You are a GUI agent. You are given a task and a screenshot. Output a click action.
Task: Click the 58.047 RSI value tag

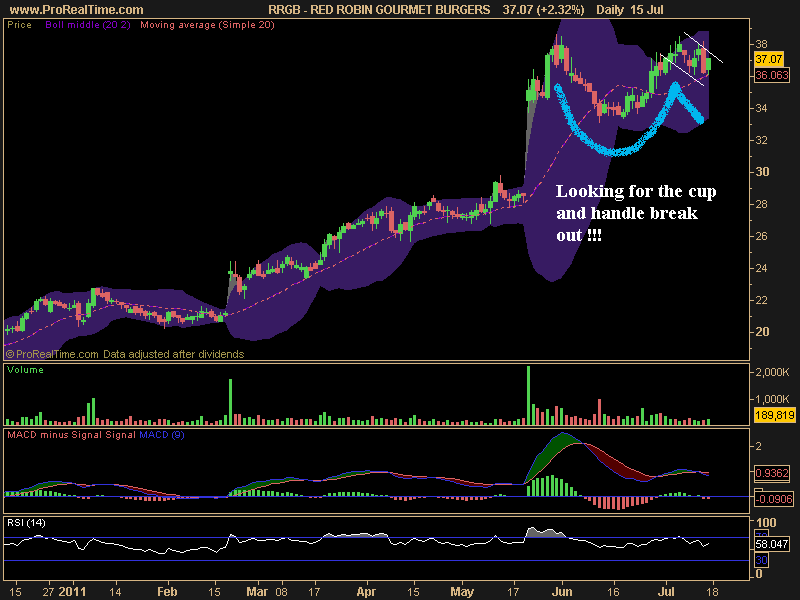pos(772,544)
